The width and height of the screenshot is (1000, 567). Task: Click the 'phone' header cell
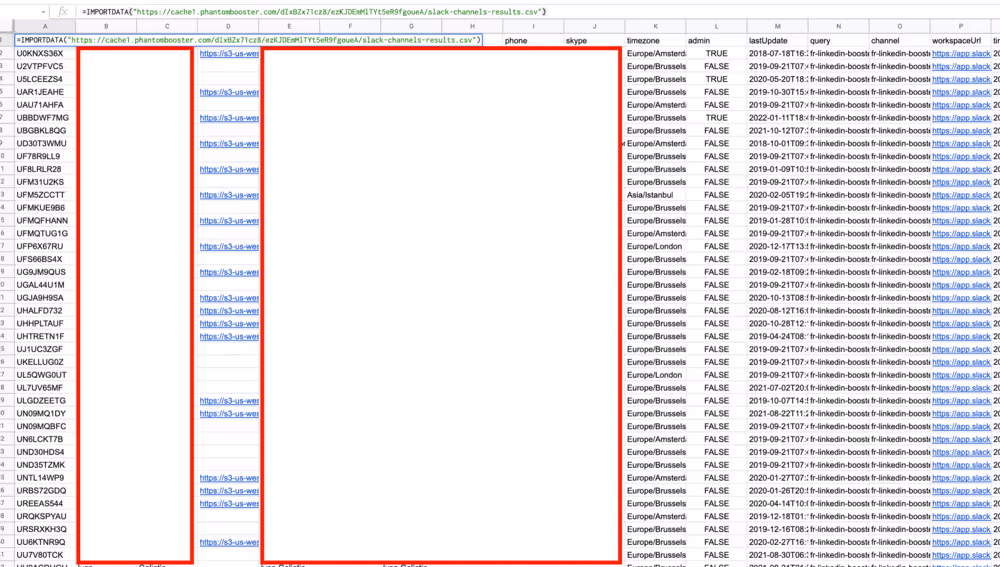click(x=533, y=41)
